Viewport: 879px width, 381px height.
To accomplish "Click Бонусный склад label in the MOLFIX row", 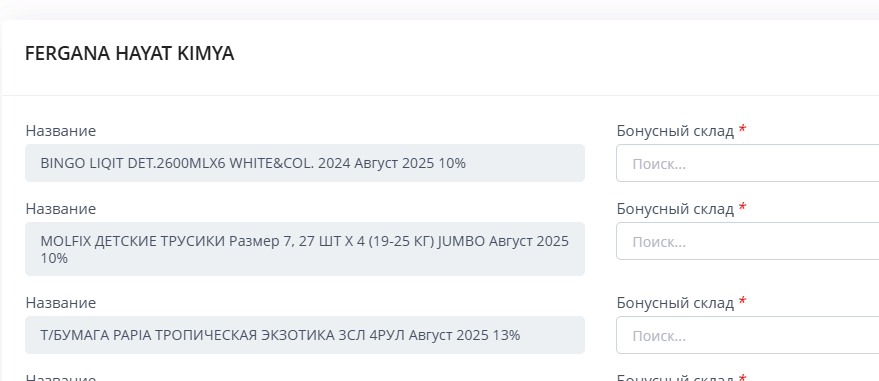I will click(x=675, y=208).
